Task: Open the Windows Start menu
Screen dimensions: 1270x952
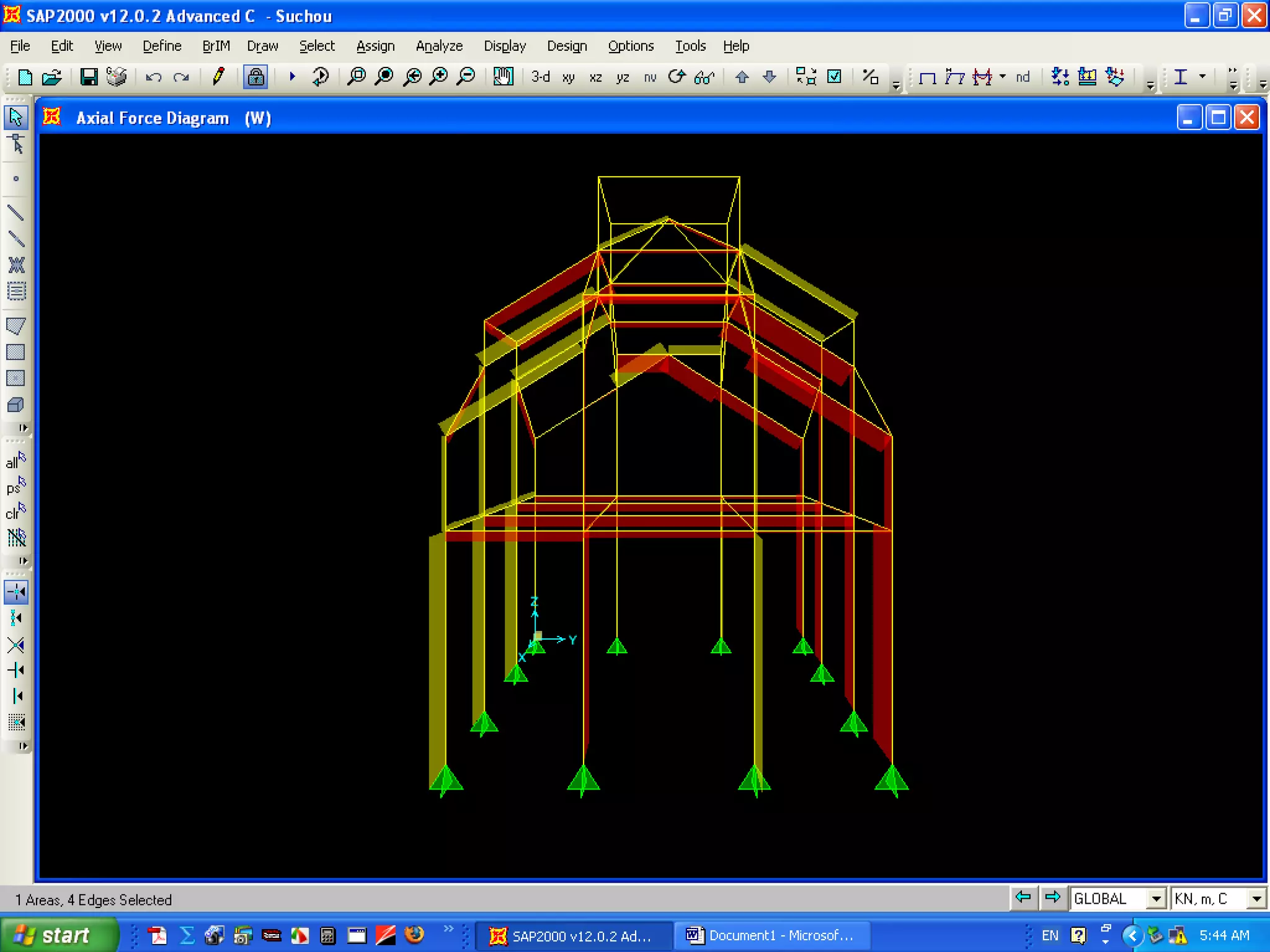Action: (x=58, y=935)
